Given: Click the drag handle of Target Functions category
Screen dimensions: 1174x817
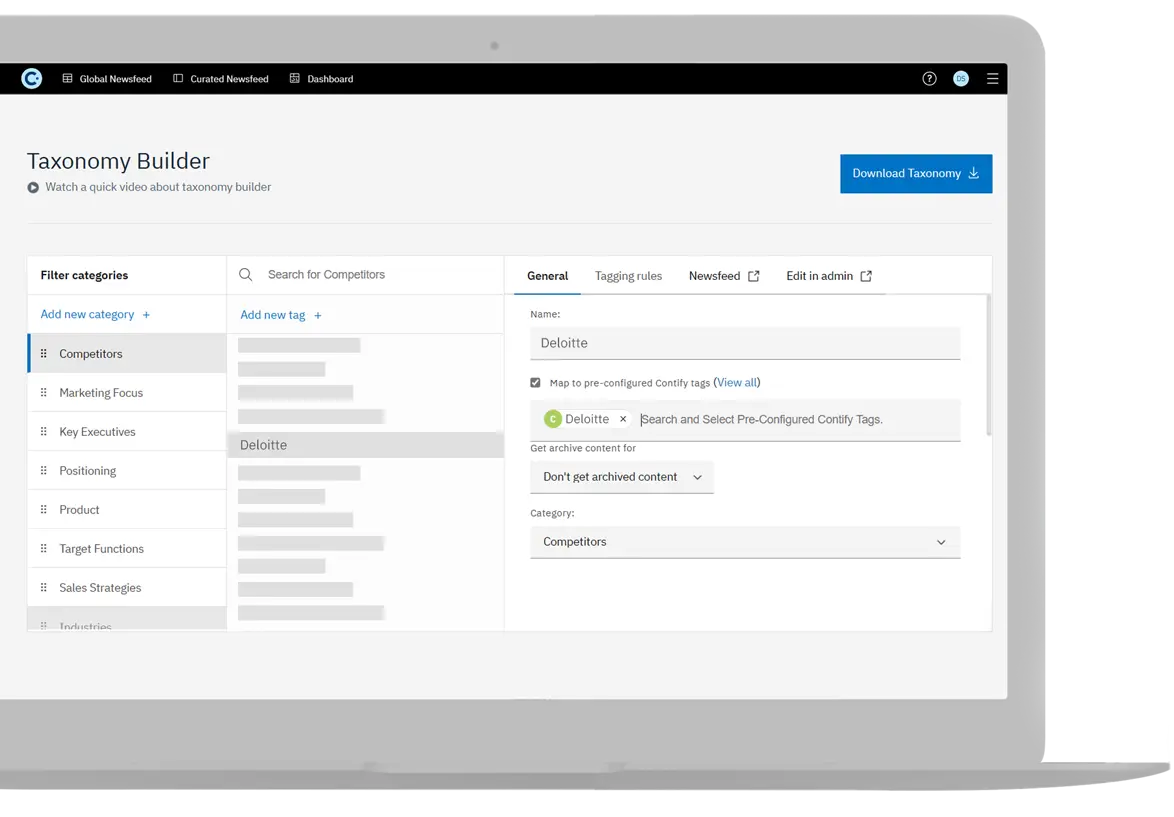Looking at the screenshot, I should coord(43,548).
